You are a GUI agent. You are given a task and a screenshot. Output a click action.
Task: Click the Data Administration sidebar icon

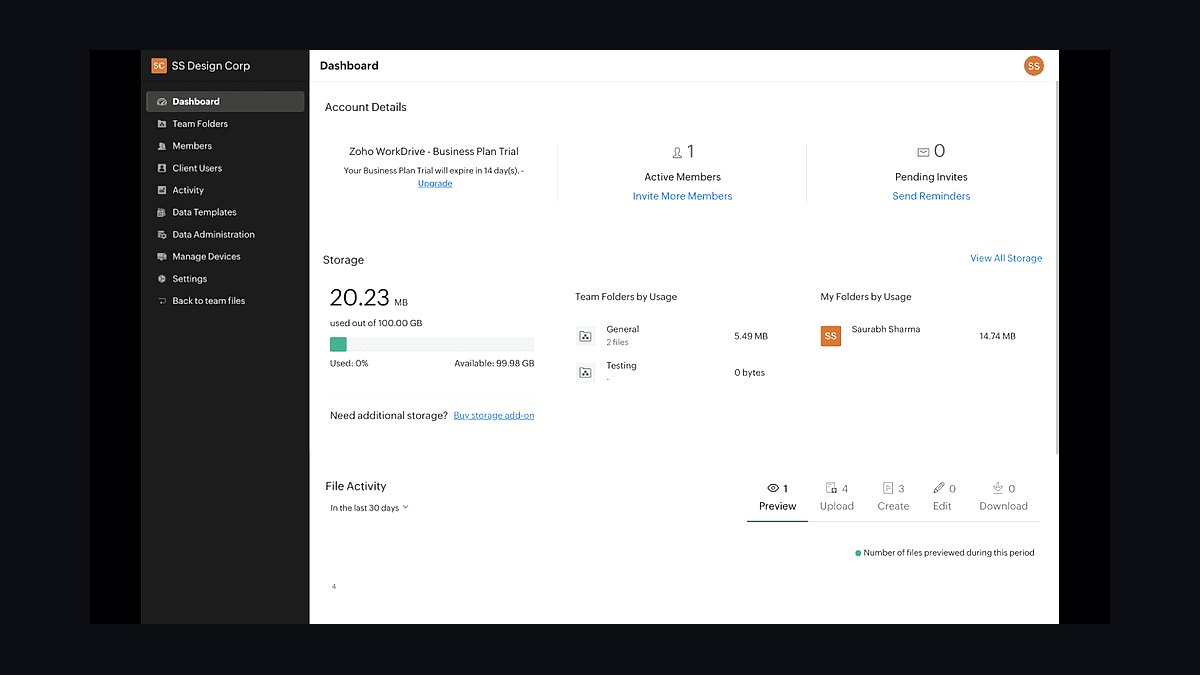(162, 235)
